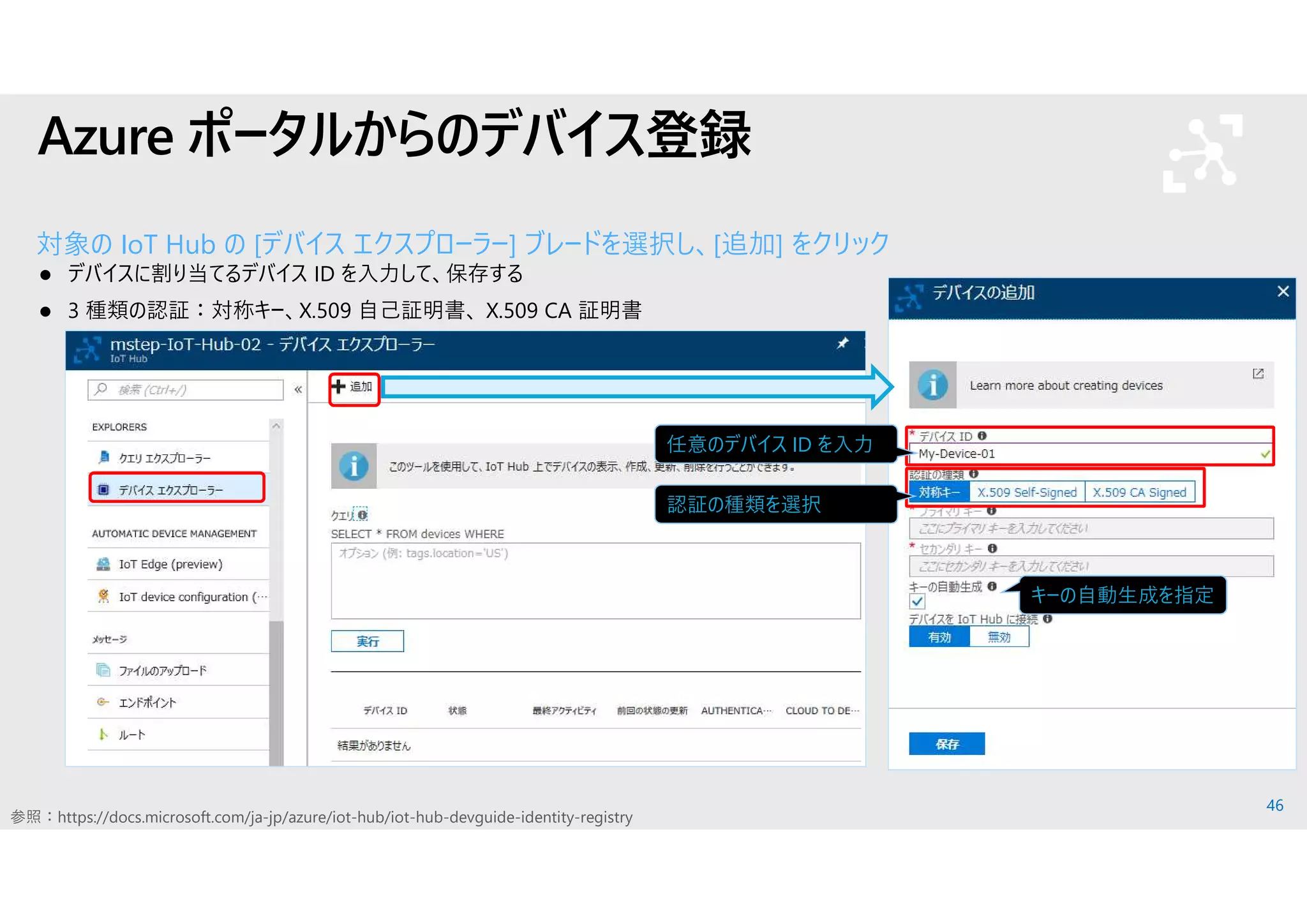Click the 検索 search box in sidebar

point(186,390)
